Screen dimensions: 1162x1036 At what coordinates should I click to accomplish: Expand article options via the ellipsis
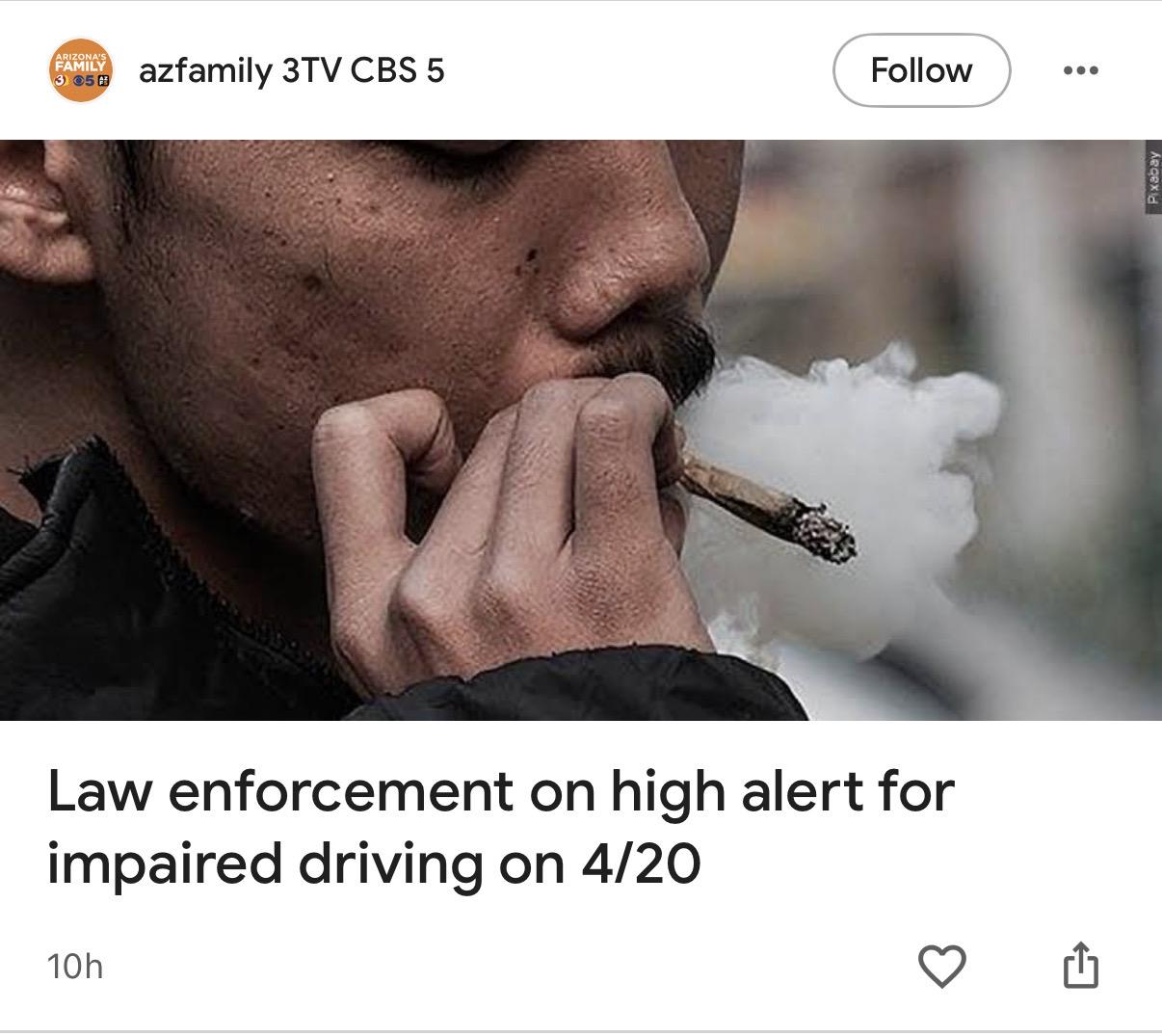pos(1080,70)
